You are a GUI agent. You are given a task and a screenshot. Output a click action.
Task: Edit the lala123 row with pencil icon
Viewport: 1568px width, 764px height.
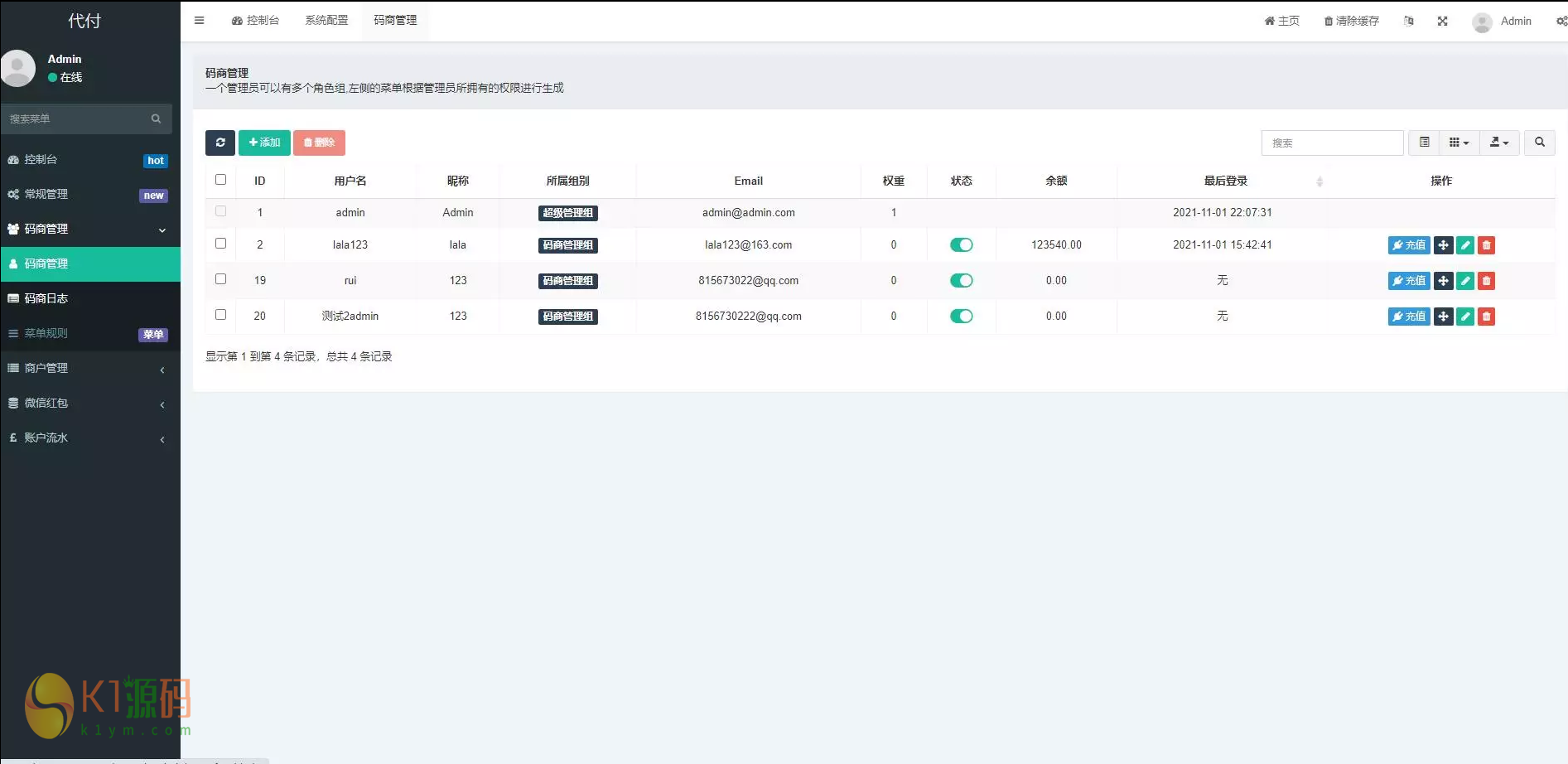[x=1465, y=245]
